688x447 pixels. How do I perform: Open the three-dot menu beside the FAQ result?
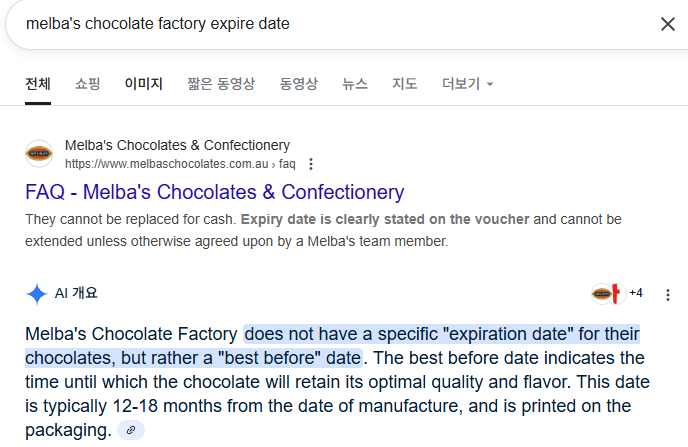tap(311, 164)
